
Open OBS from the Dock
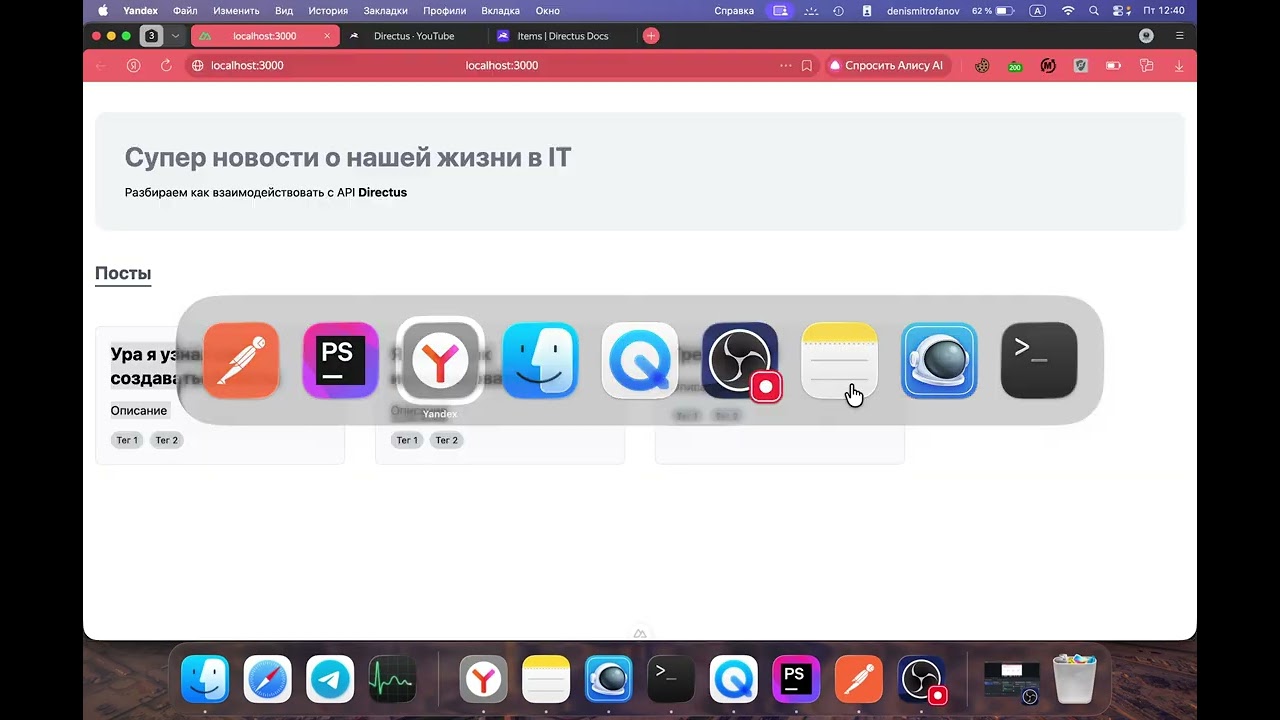[x=922, y=680]
